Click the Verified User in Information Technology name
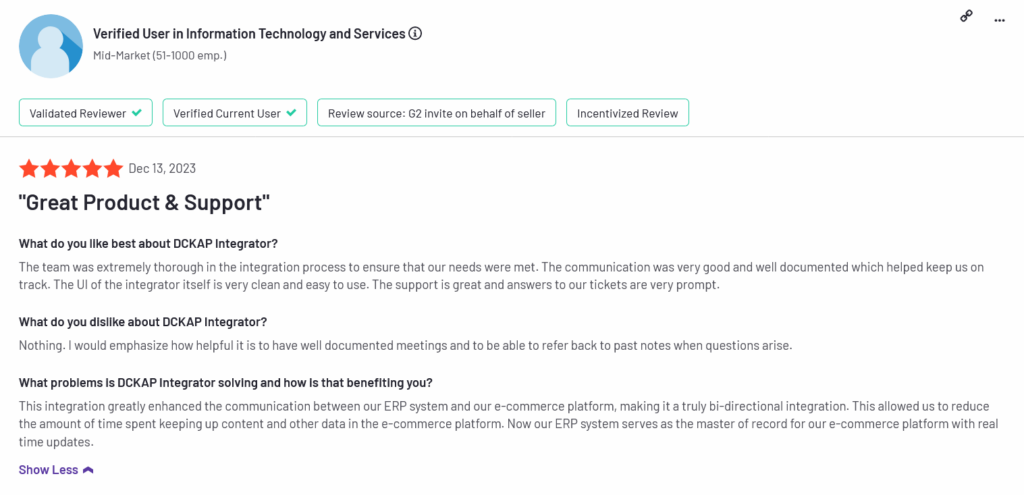The width and height of the screenshot is (1024, 495). (249, 34)
